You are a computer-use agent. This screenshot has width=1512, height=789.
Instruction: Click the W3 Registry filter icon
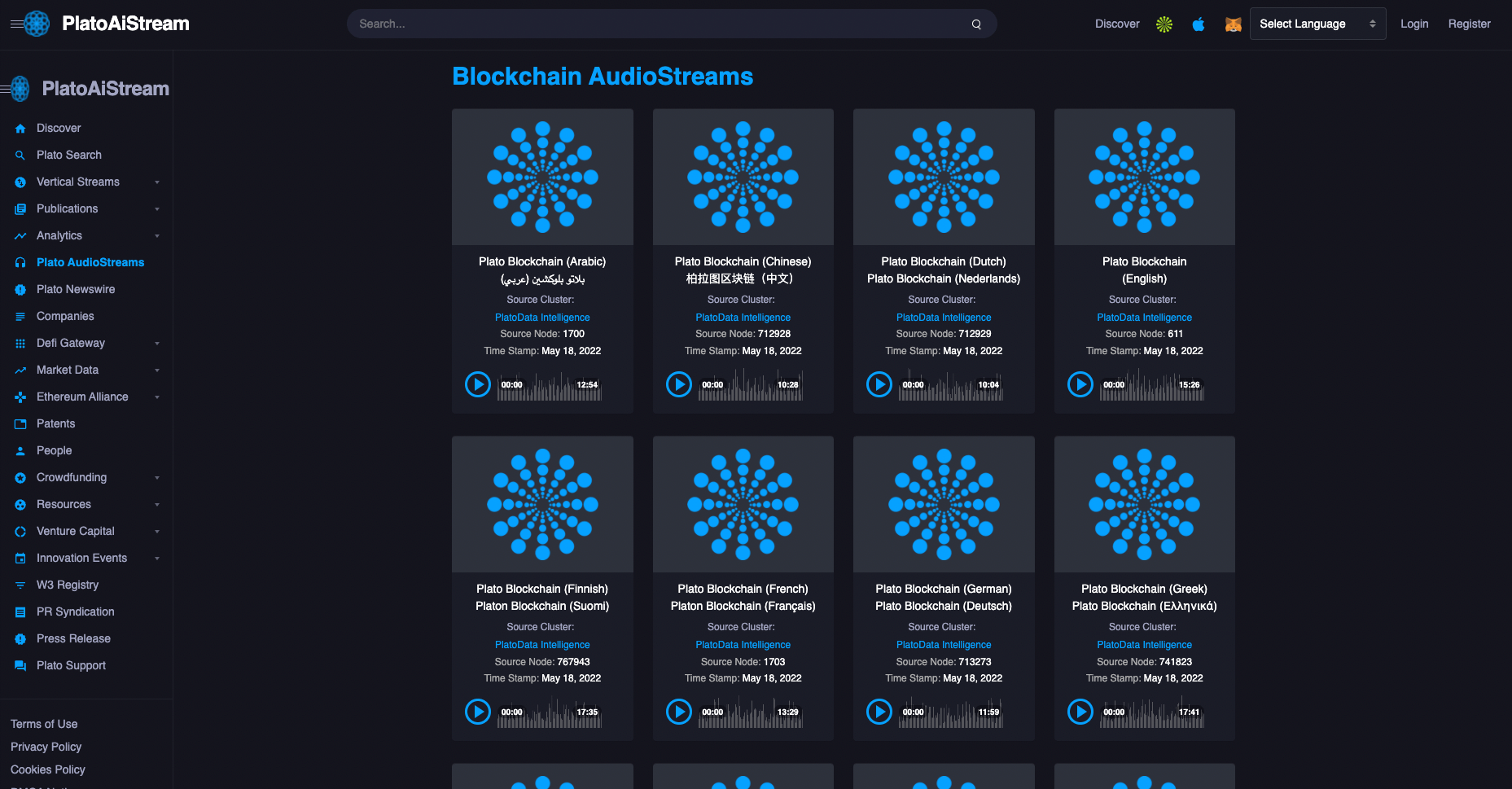(x=20, y=585)
